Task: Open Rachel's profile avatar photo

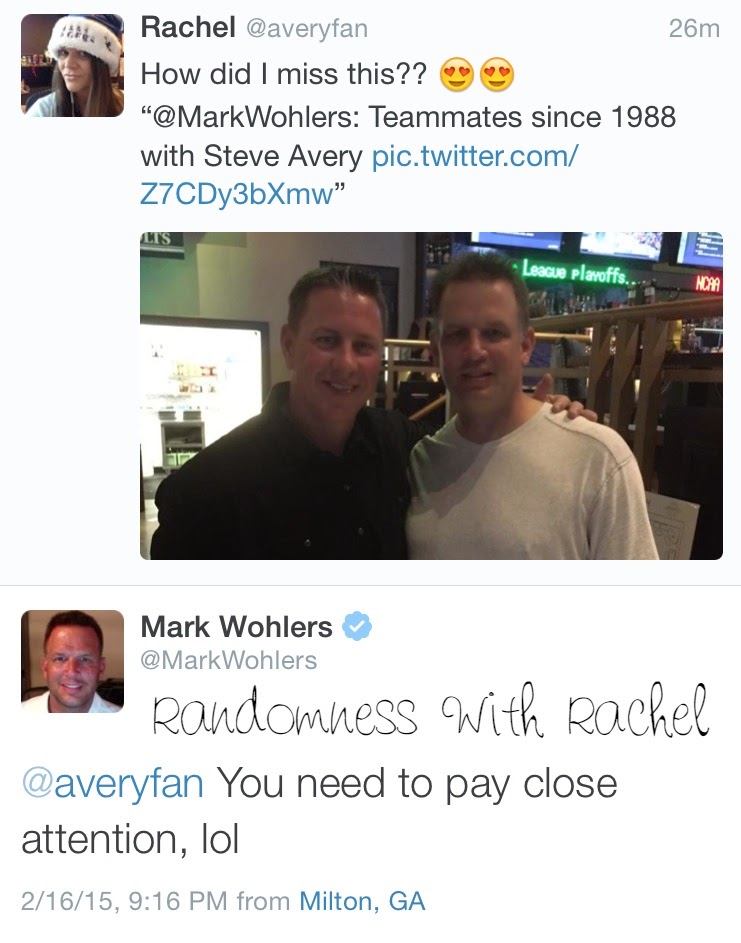Action: 72,65
